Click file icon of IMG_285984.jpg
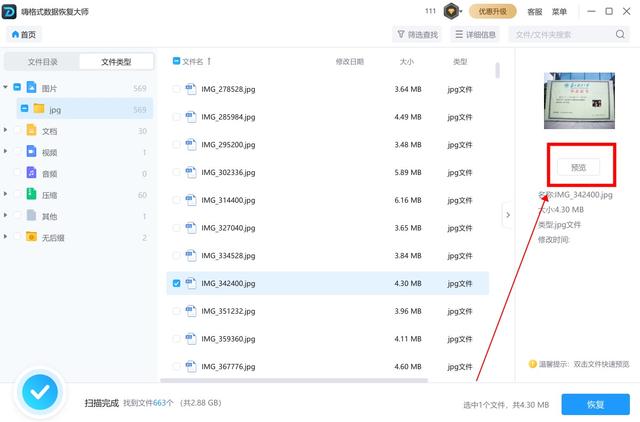The width and height of the screenshot is (640, 422). 191,116
